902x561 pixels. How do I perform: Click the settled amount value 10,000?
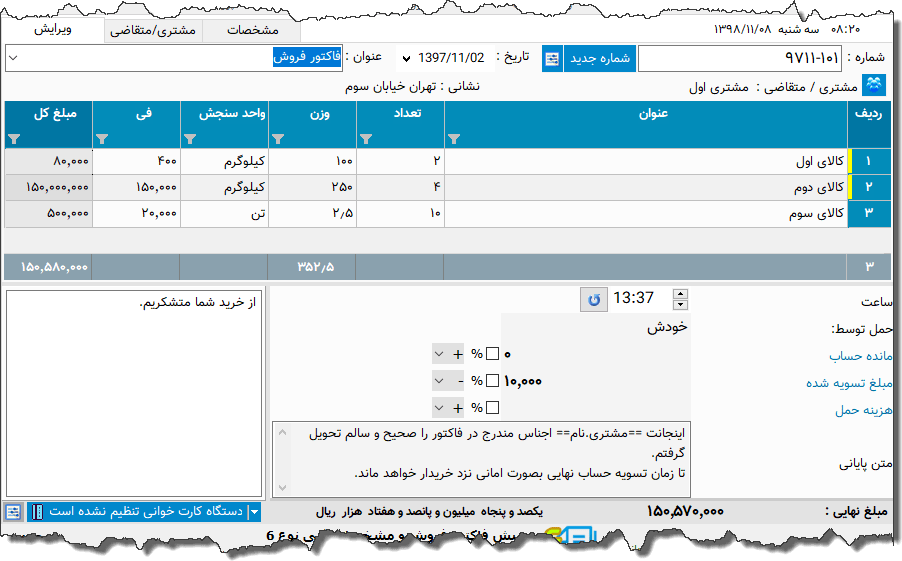coord(523,381)
